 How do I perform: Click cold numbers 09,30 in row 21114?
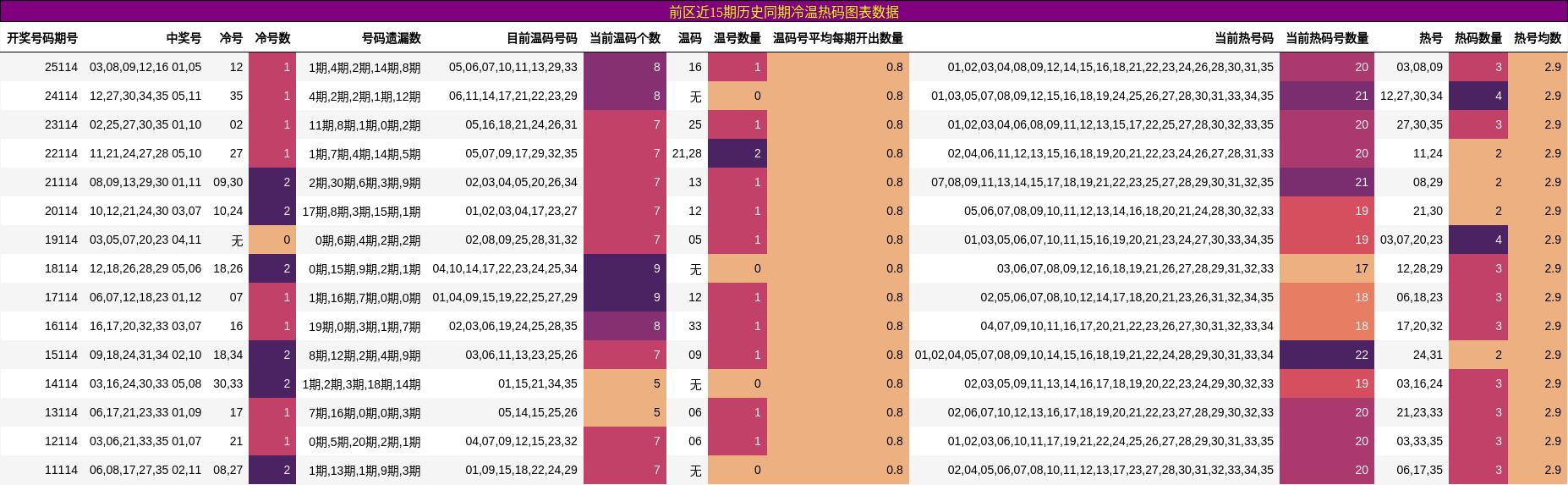pyautogui.click(x=228, y=182)
